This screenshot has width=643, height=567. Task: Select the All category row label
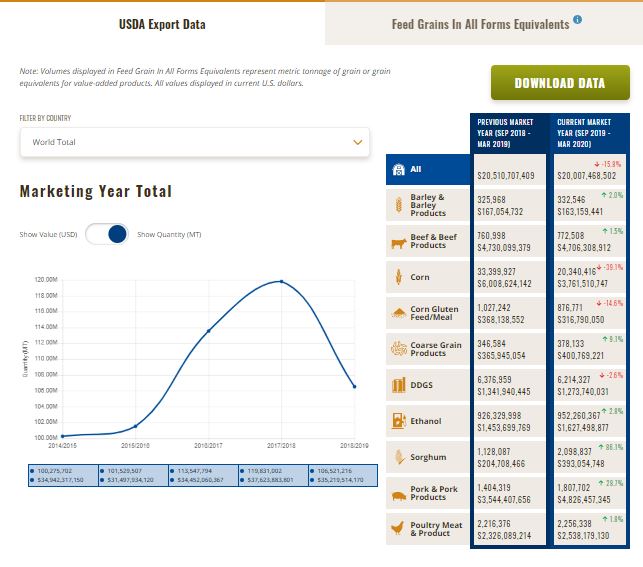click(x=416, y=169)
